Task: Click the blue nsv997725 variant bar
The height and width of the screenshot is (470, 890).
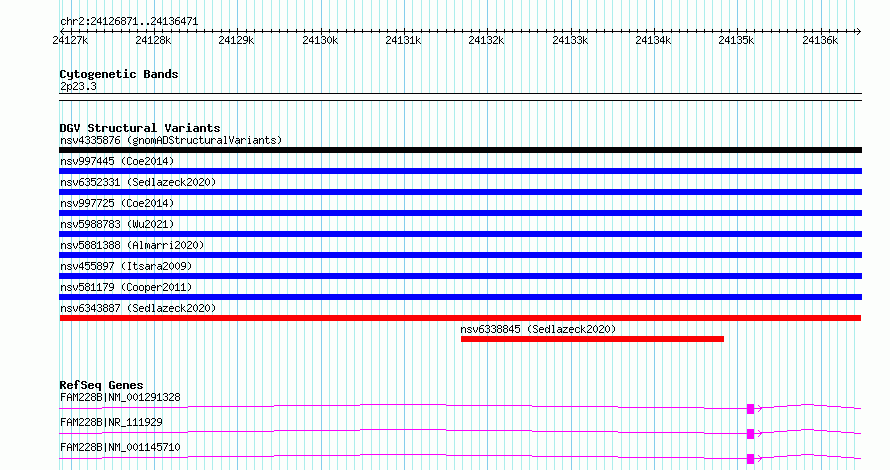Action: (460, 213)
